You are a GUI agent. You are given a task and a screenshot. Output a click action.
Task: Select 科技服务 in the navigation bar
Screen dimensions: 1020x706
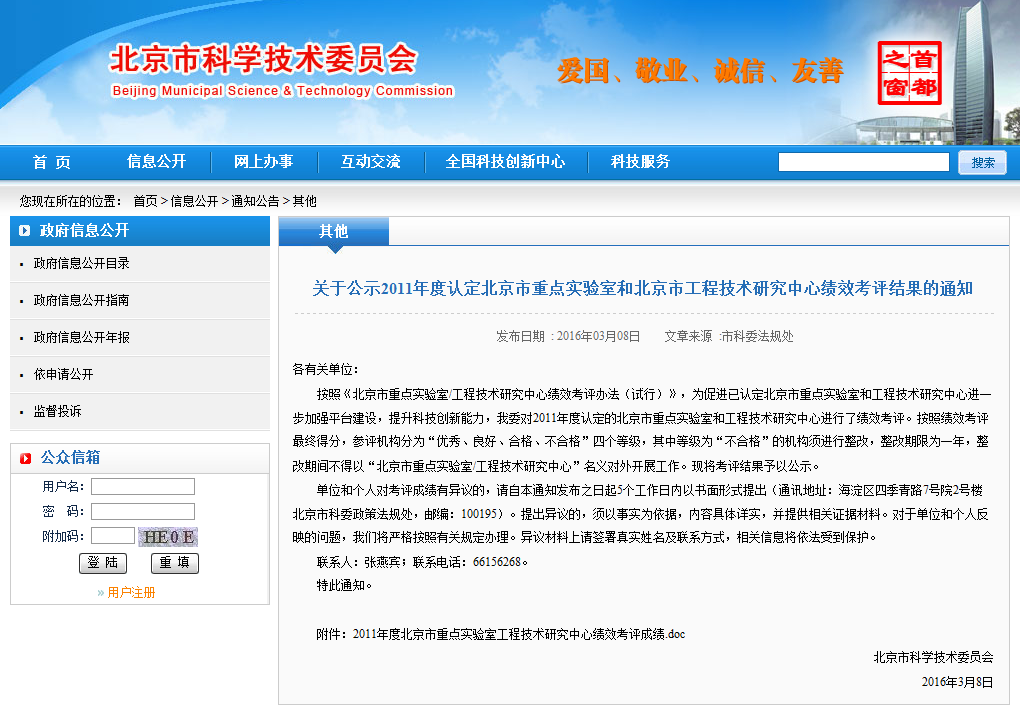(x=640, y=162)
